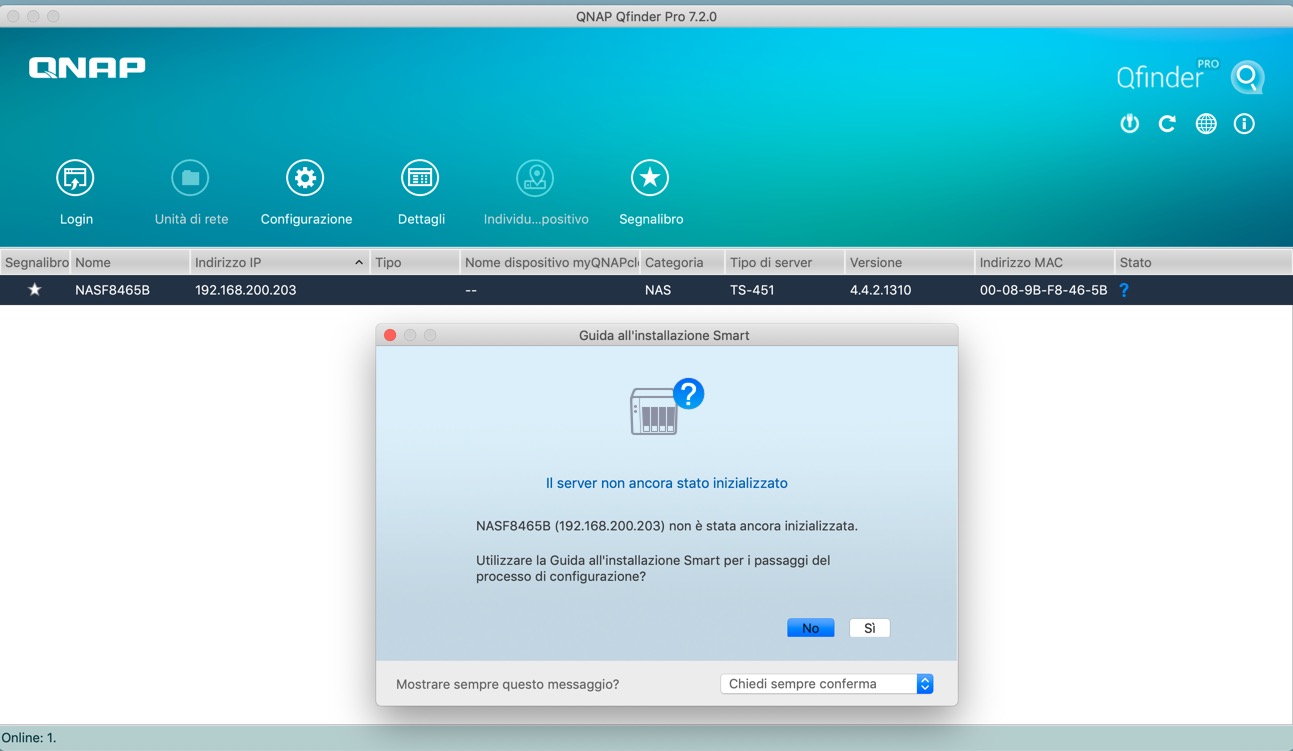The image size is (1293, 751).
Task: Click the Versione column header
Action: 908,262
